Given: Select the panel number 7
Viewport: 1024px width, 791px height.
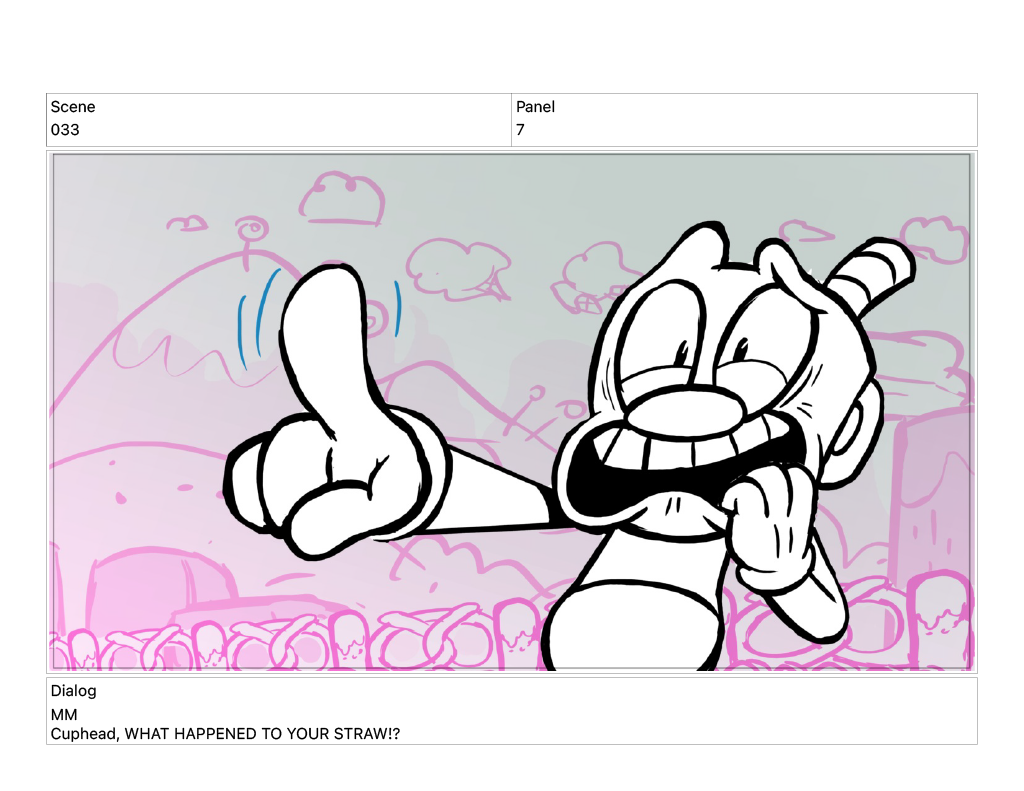Looking at the screenshot, I should [520, 130].
